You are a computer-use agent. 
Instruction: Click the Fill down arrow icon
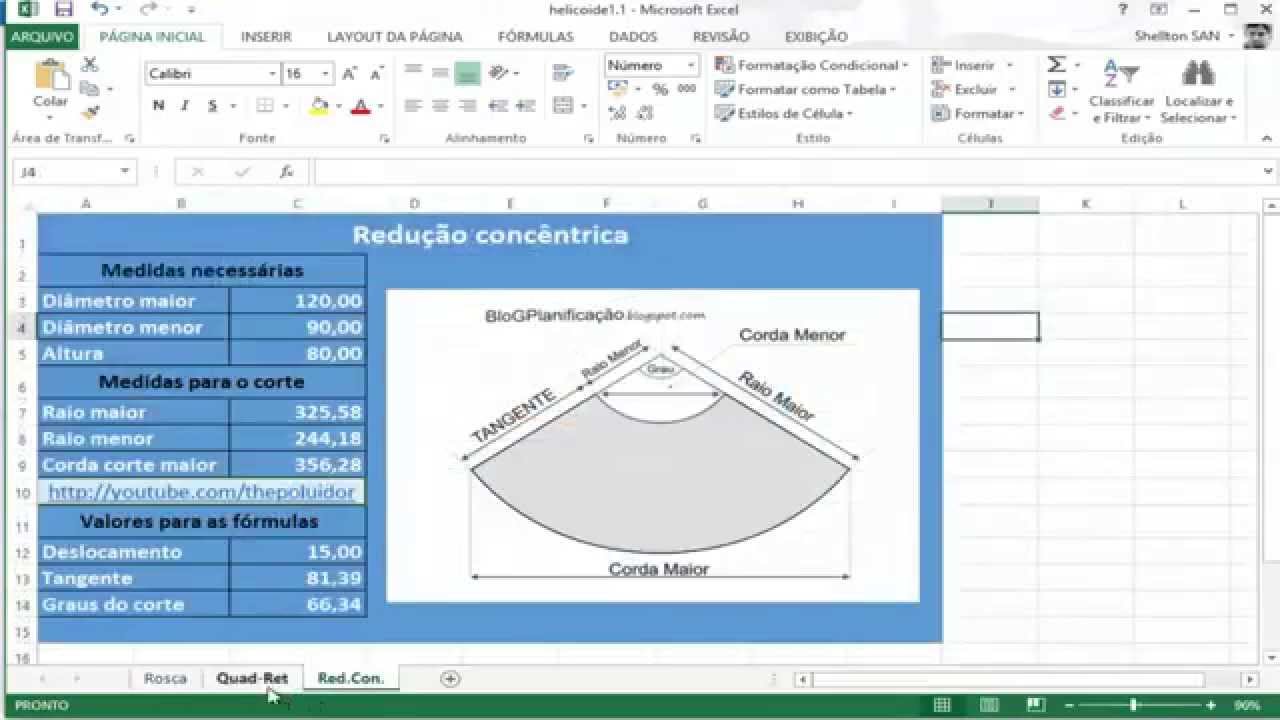click(x=1056, y=89)
